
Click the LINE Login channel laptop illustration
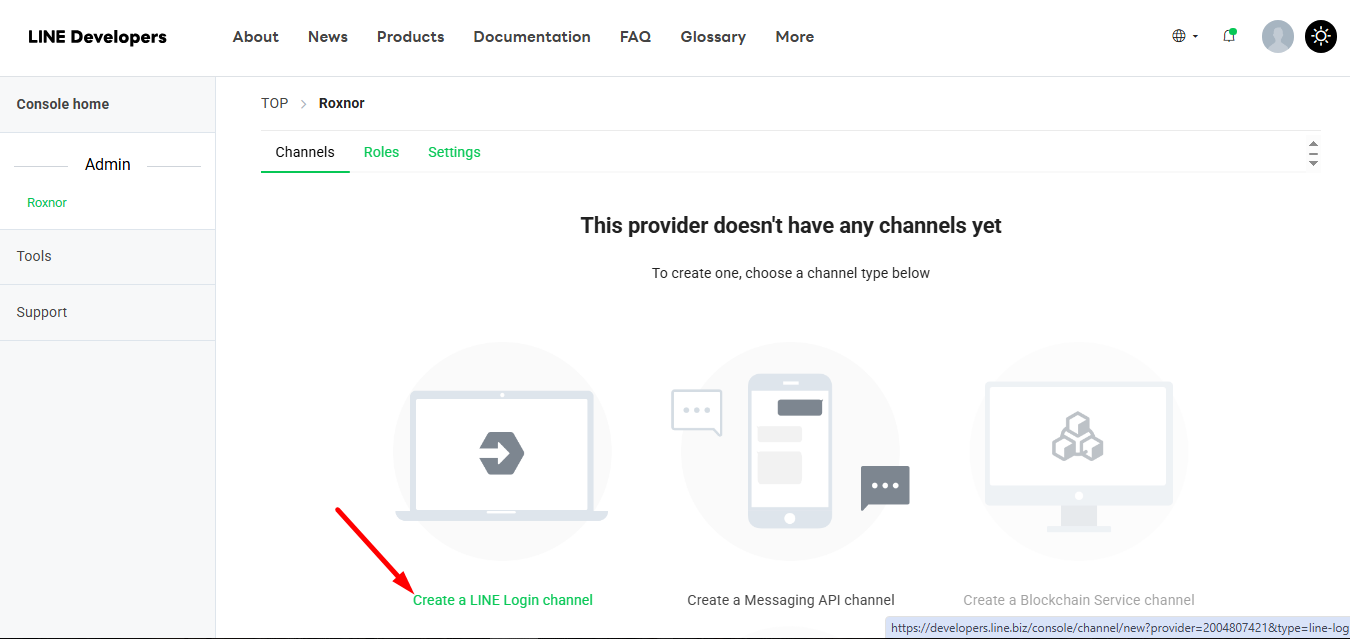coord(502,451)
